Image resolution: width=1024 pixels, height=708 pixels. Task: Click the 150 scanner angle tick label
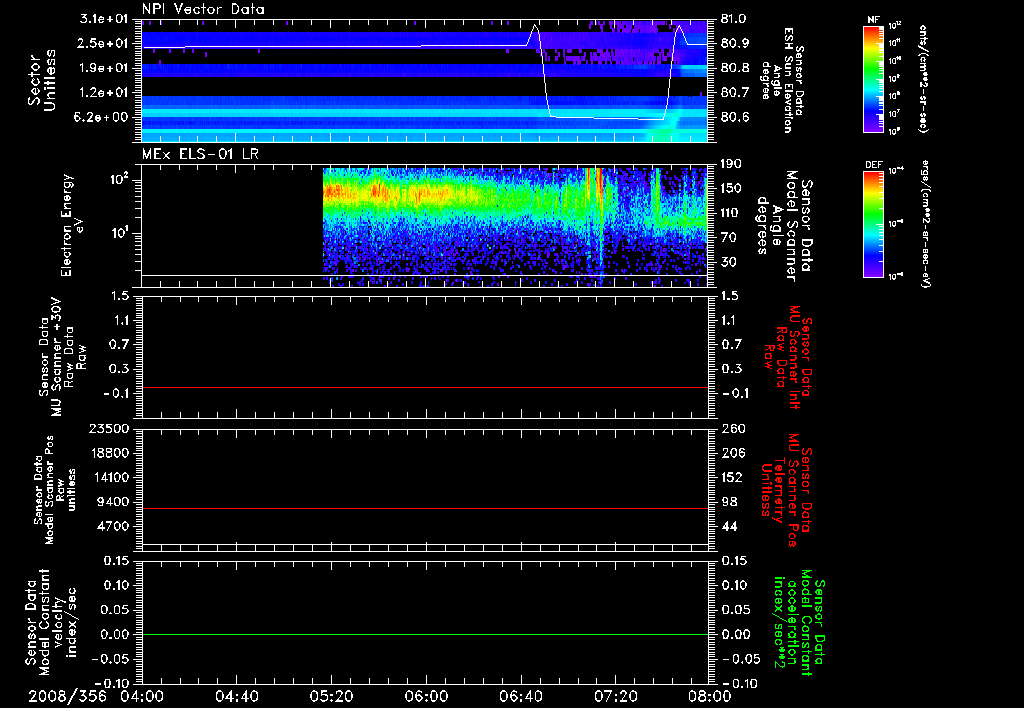click(731, 188)
